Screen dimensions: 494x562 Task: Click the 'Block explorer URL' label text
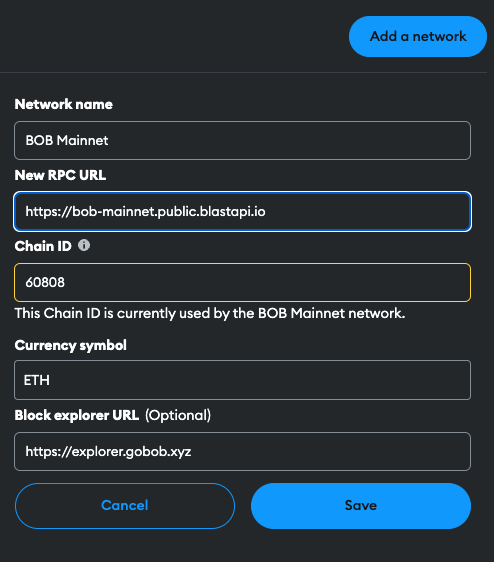click(77, 415)
